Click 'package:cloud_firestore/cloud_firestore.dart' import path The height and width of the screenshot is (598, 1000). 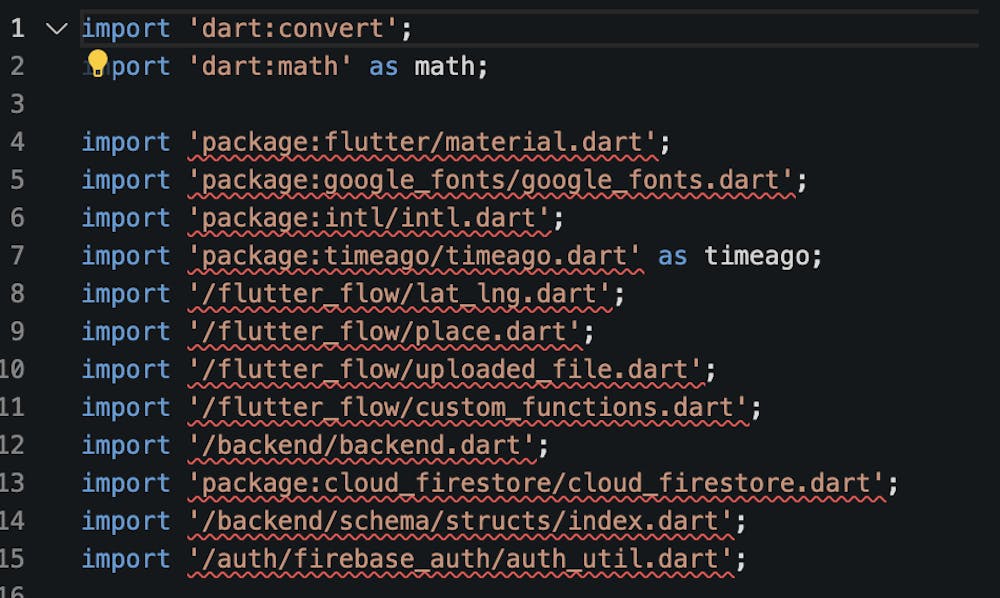coord(536,483)
